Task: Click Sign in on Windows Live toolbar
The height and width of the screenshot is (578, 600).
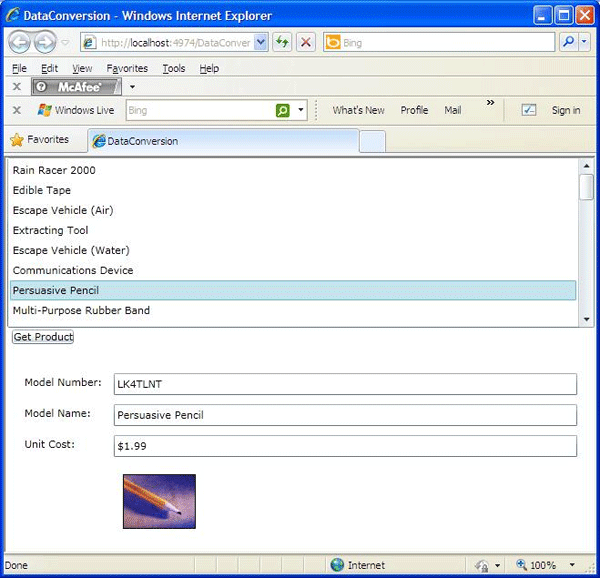Action: click(566, 110)
